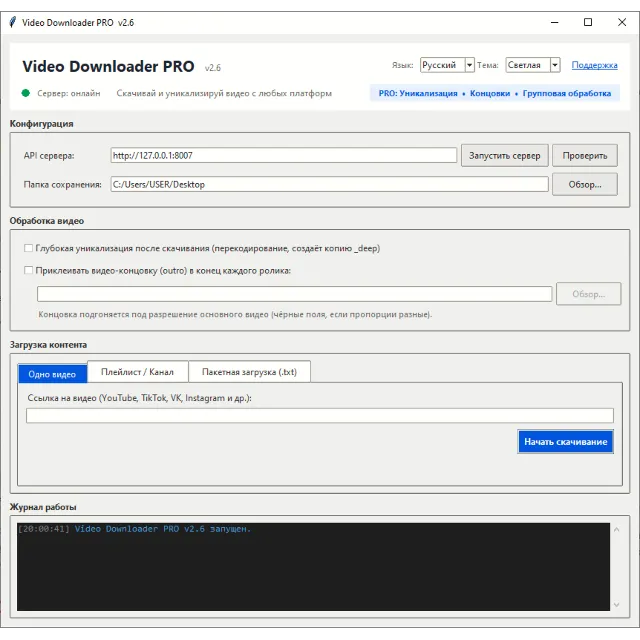Click the disabled Обзор outro button
The height and width of the screenshot is (640, 640).
click(x=588, y=294)
